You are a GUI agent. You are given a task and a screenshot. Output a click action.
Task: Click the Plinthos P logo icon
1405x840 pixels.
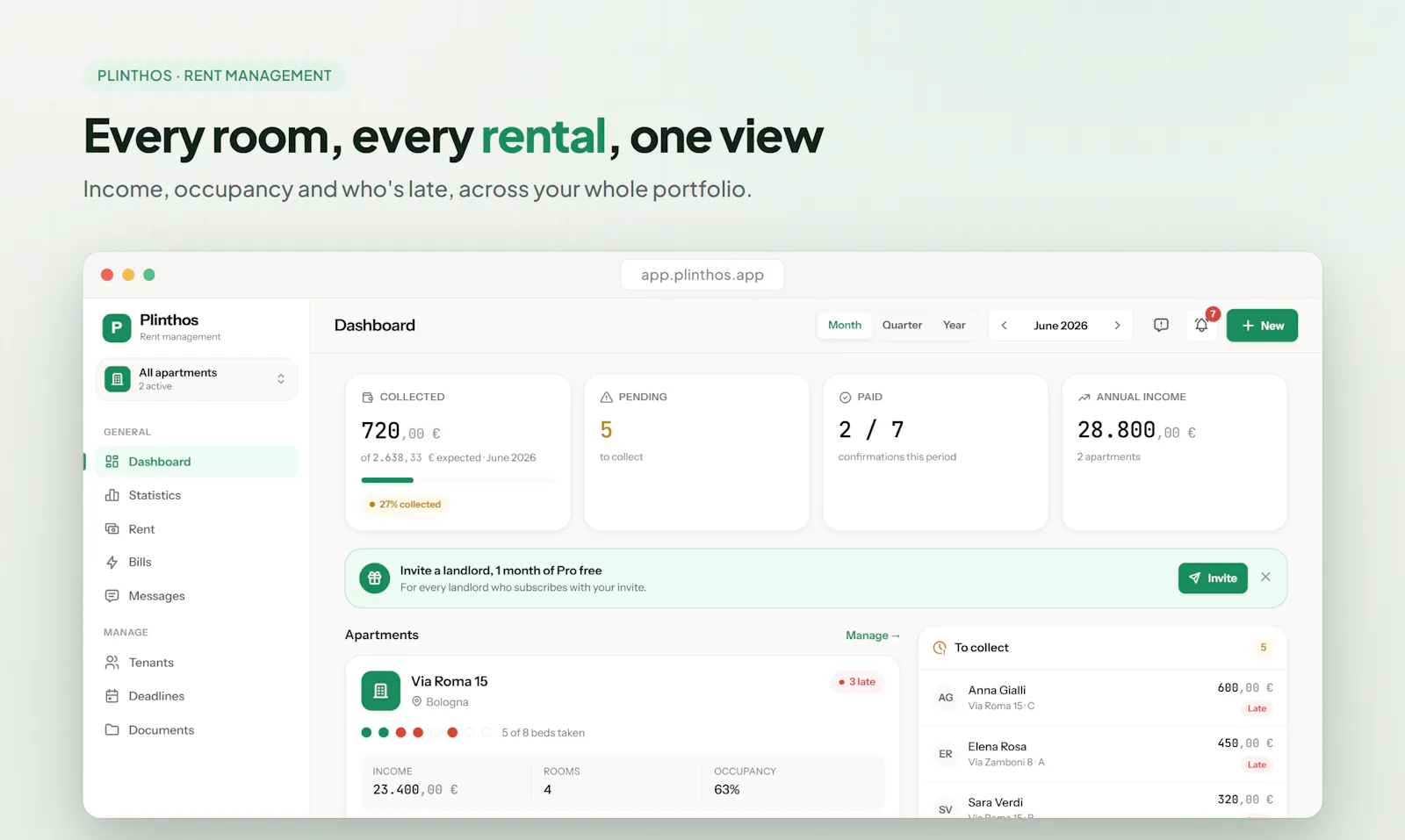[x=117, y=327]
